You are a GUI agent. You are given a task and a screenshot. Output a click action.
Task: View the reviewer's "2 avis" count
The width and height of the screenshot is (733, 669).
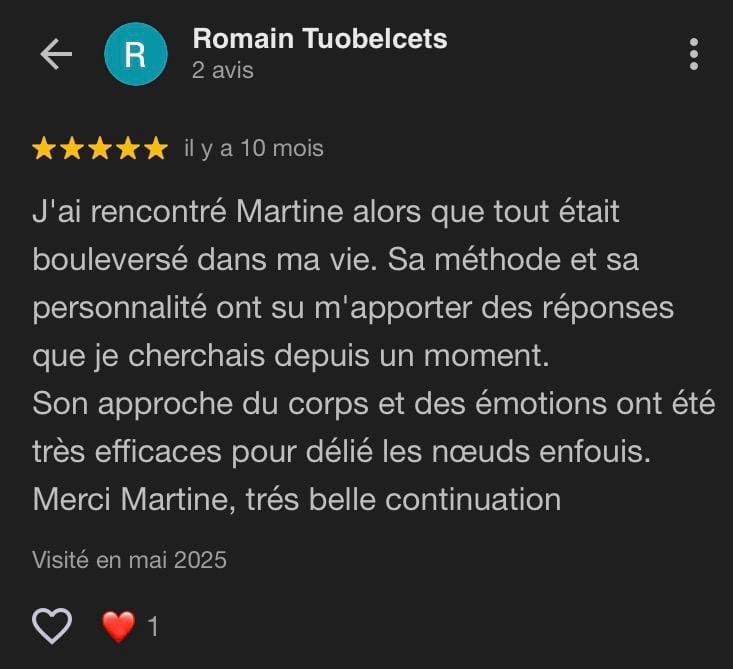coord(223,71)
